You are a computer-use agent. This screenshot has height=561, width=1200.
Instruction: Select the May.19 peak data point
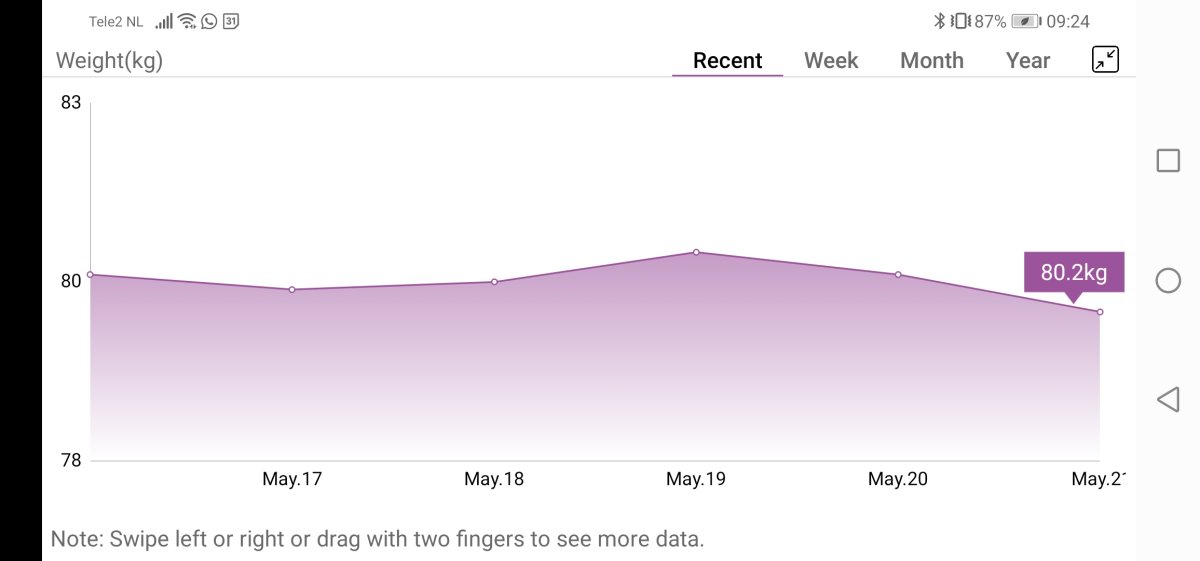(x=696, y=252)
